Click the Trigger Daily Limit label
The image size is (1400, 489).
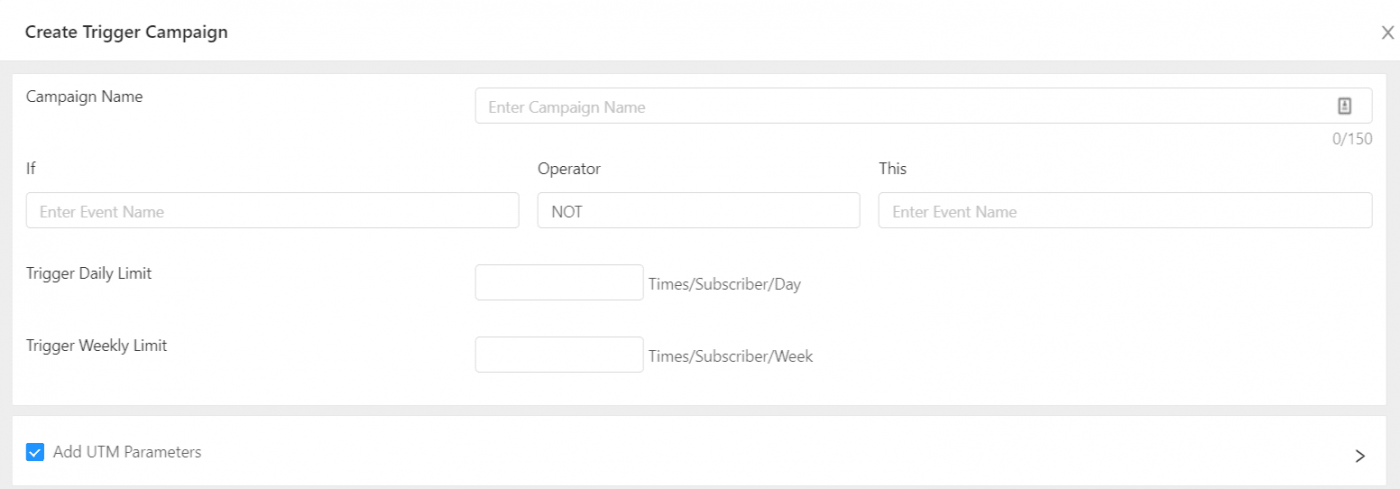pyautogui.click(x=89, y=273)
